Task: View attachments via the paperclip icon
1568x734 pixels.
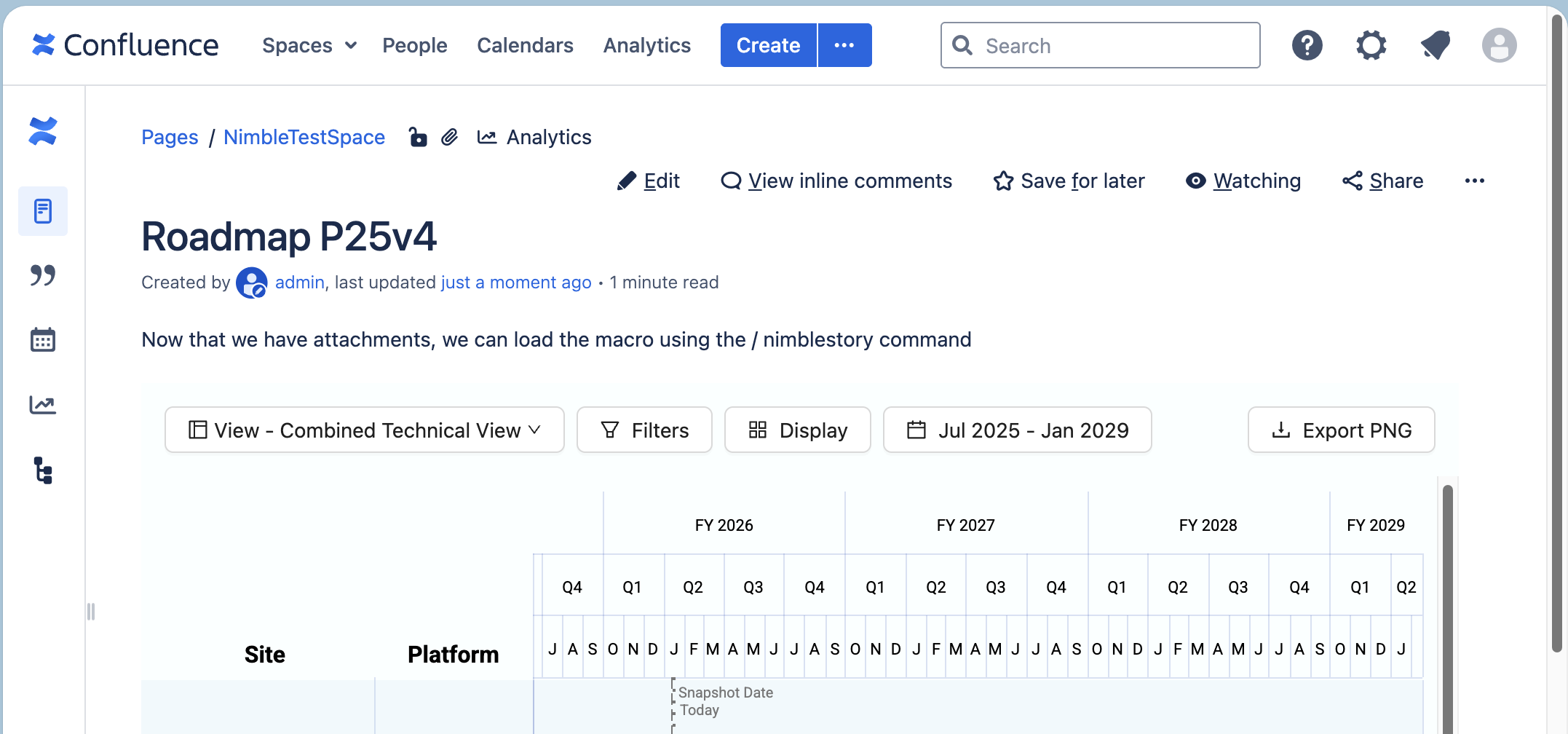Action: click(x=449, y=137)
